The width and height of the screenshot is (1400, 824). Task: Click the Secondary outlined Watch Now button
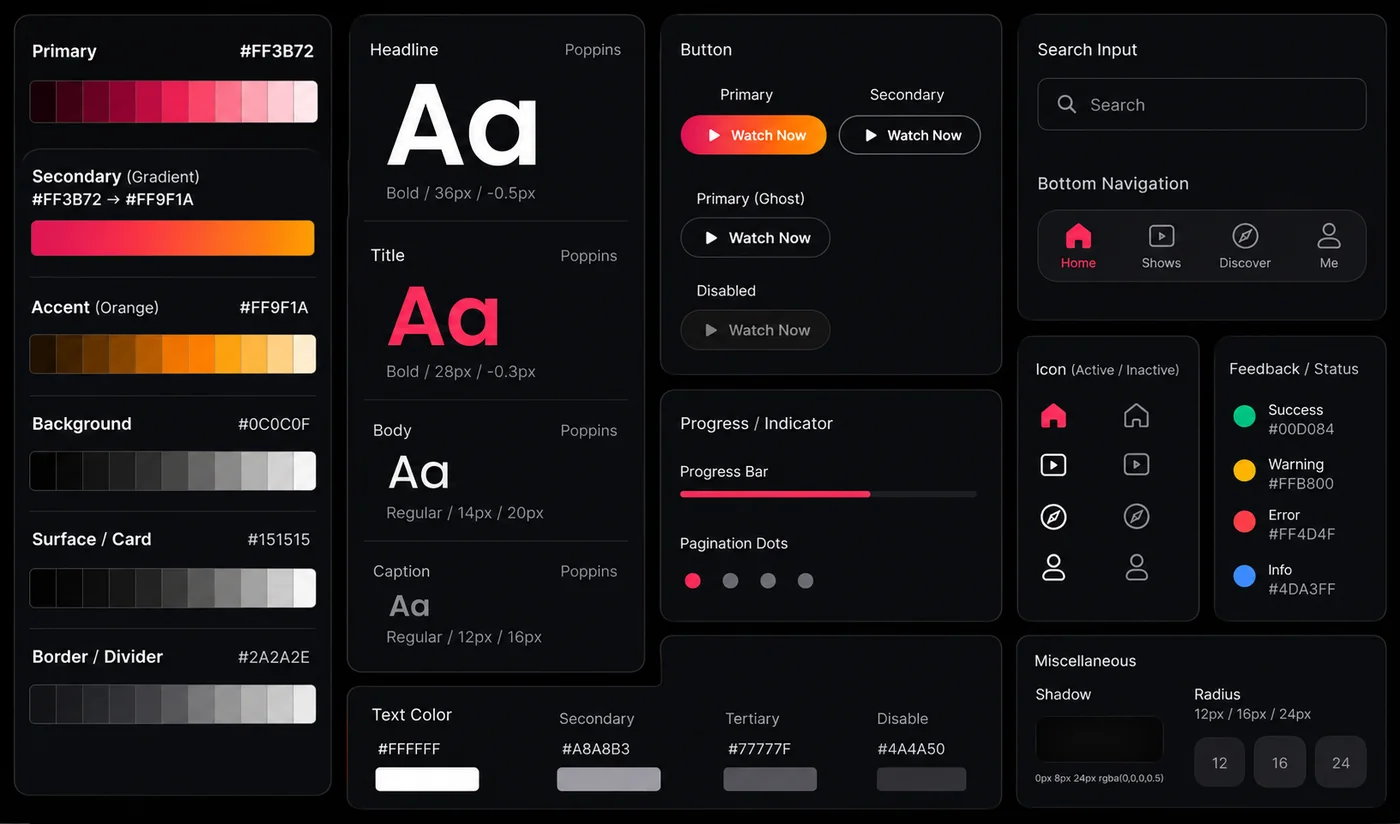[909, 135]
